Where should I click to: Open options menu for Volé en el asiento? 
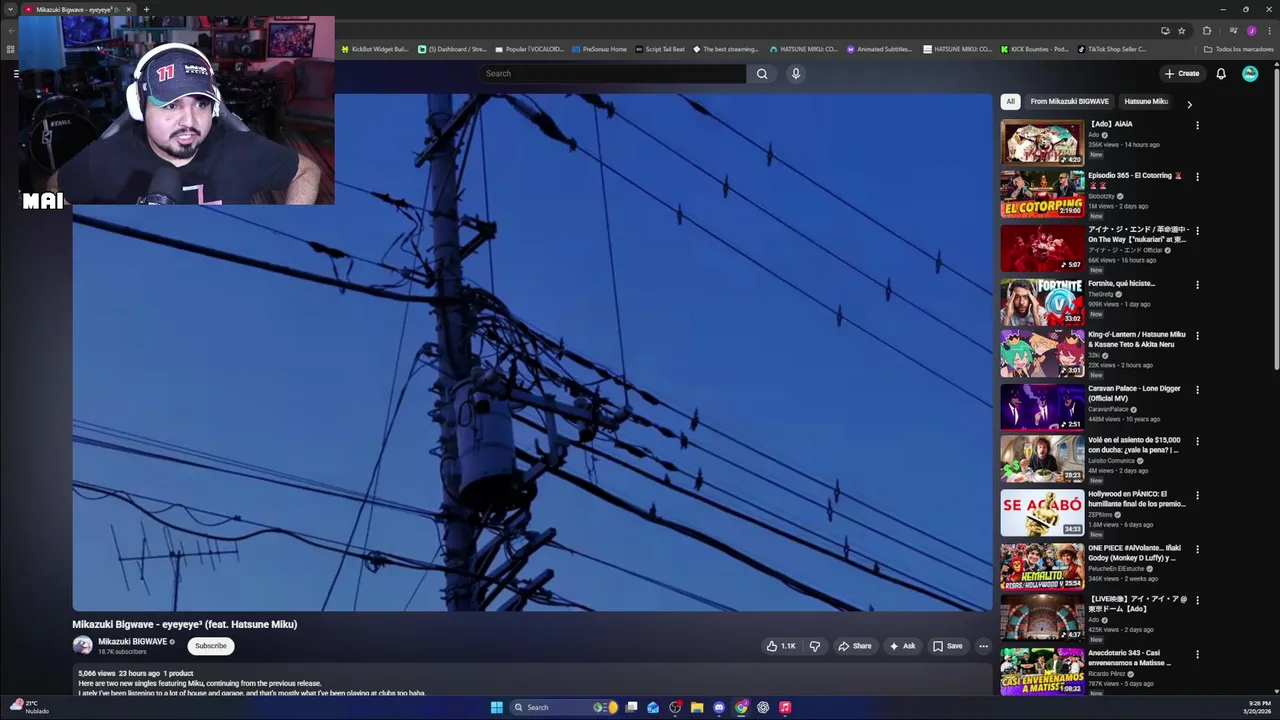coord(1197,441)
